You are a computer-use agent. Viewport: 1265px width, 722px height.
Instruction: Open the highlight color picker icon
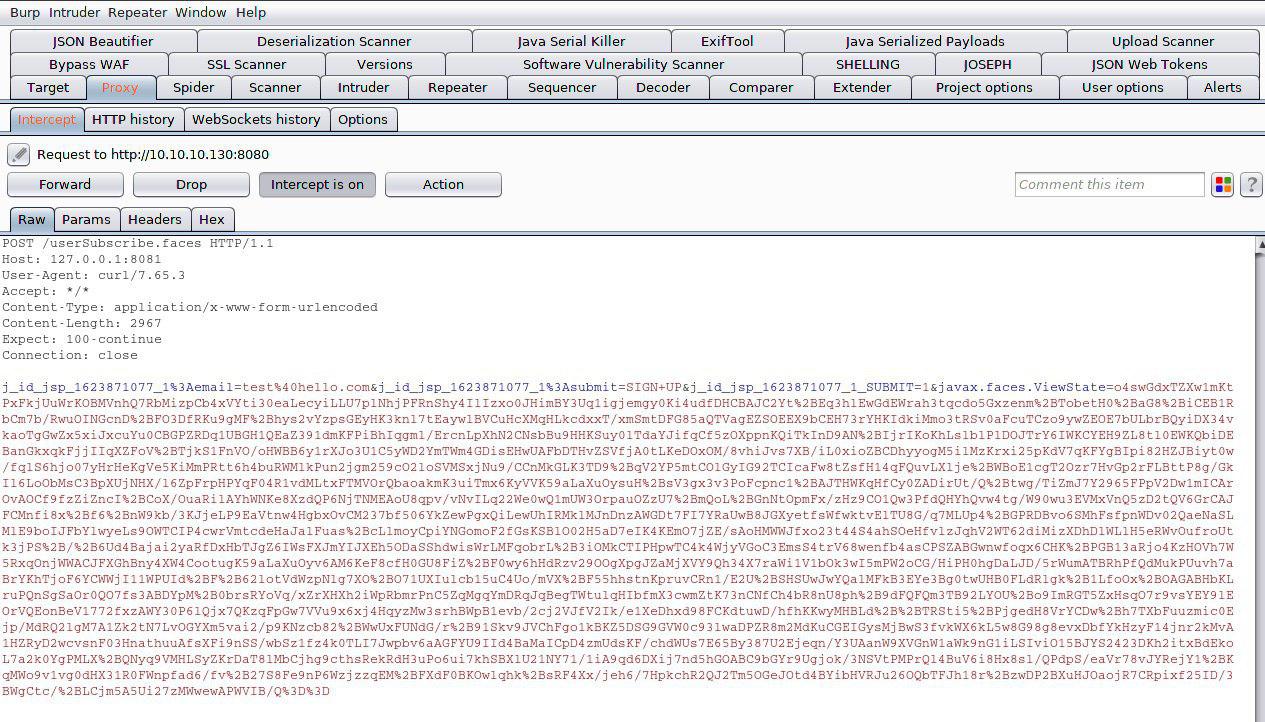1222,184
